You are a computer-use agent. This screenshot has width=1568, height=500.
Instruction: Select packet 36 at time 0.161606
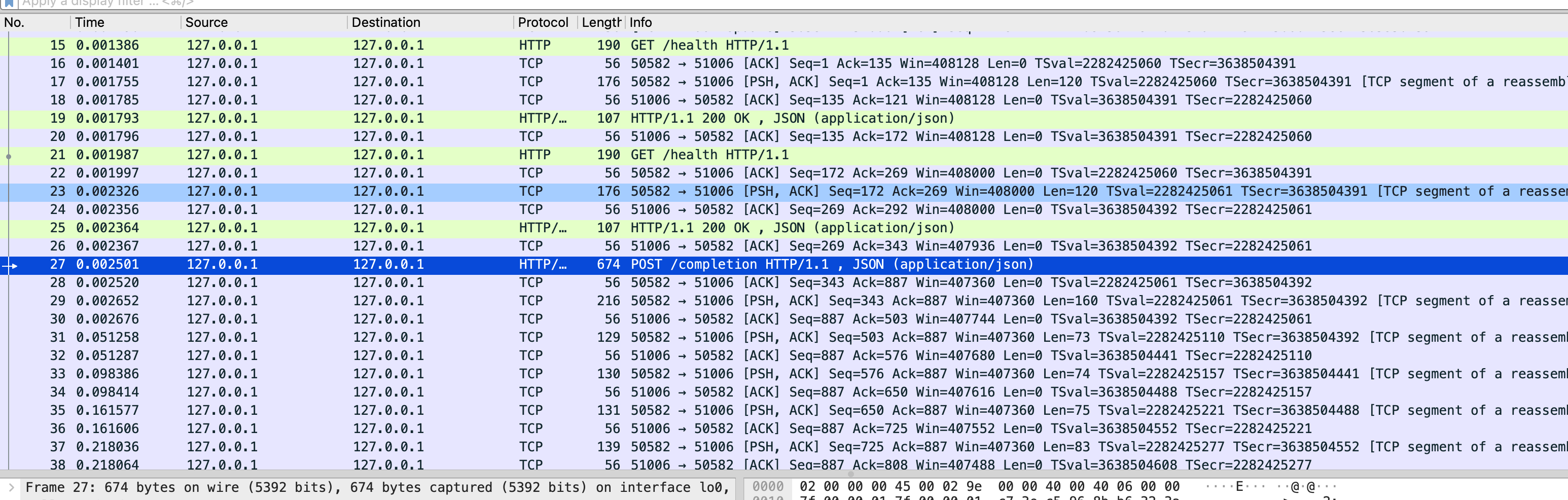(x=784, y=430)
